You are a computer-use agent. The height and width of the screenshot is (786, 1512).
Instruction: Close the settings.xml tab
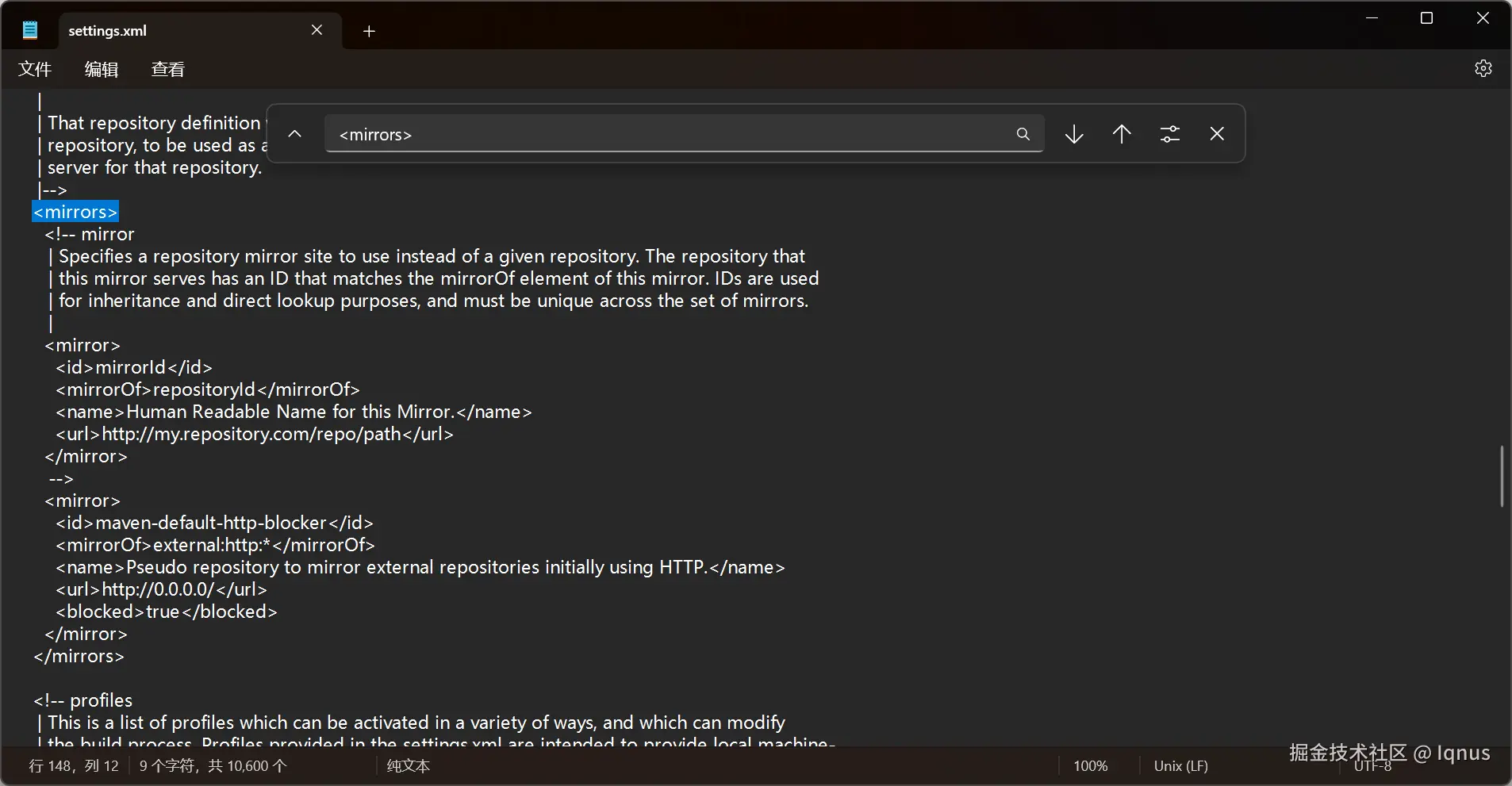pos(317,30)
